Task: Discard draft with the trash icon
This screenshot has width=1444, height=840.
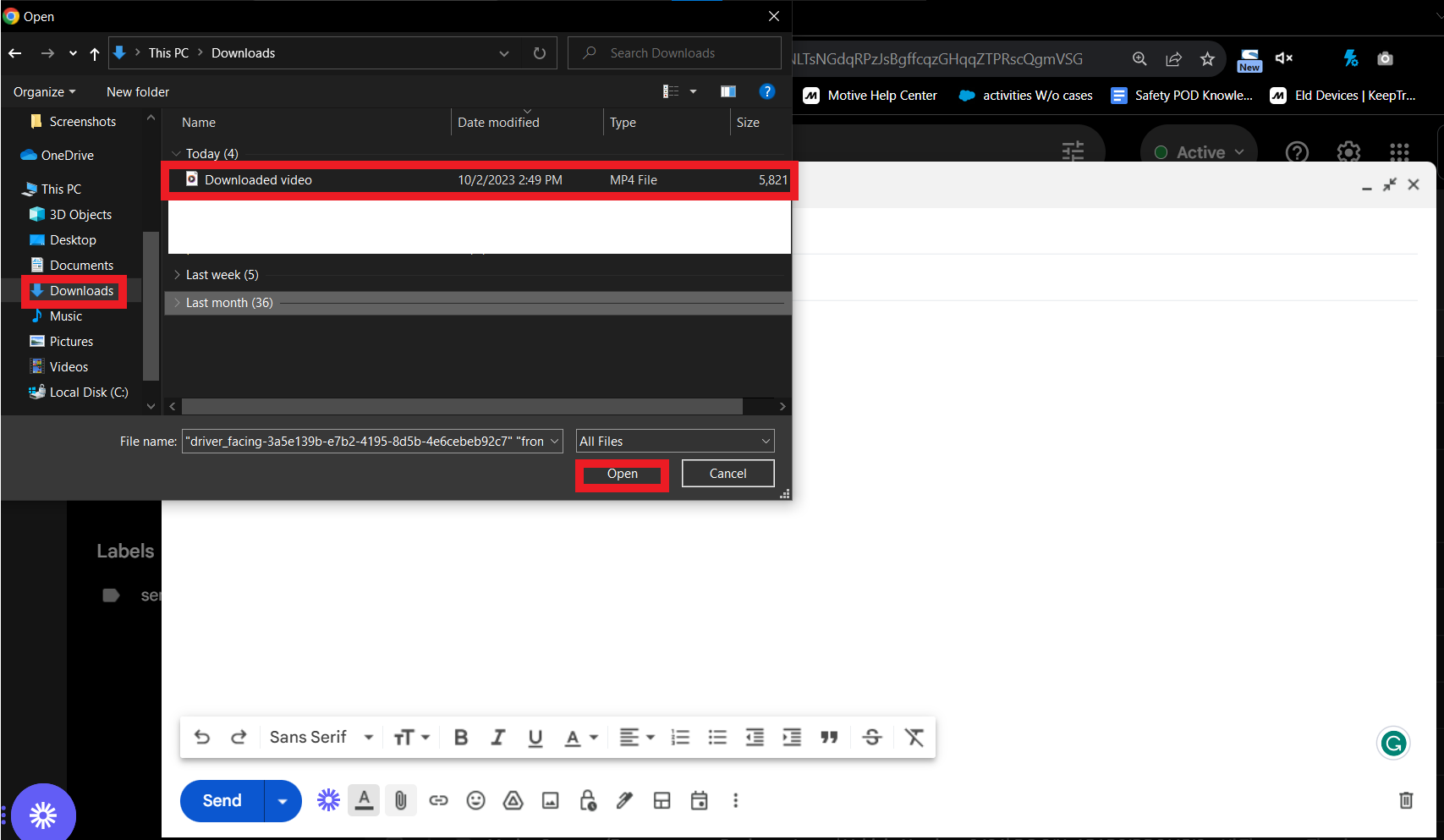Action: 1406,800
